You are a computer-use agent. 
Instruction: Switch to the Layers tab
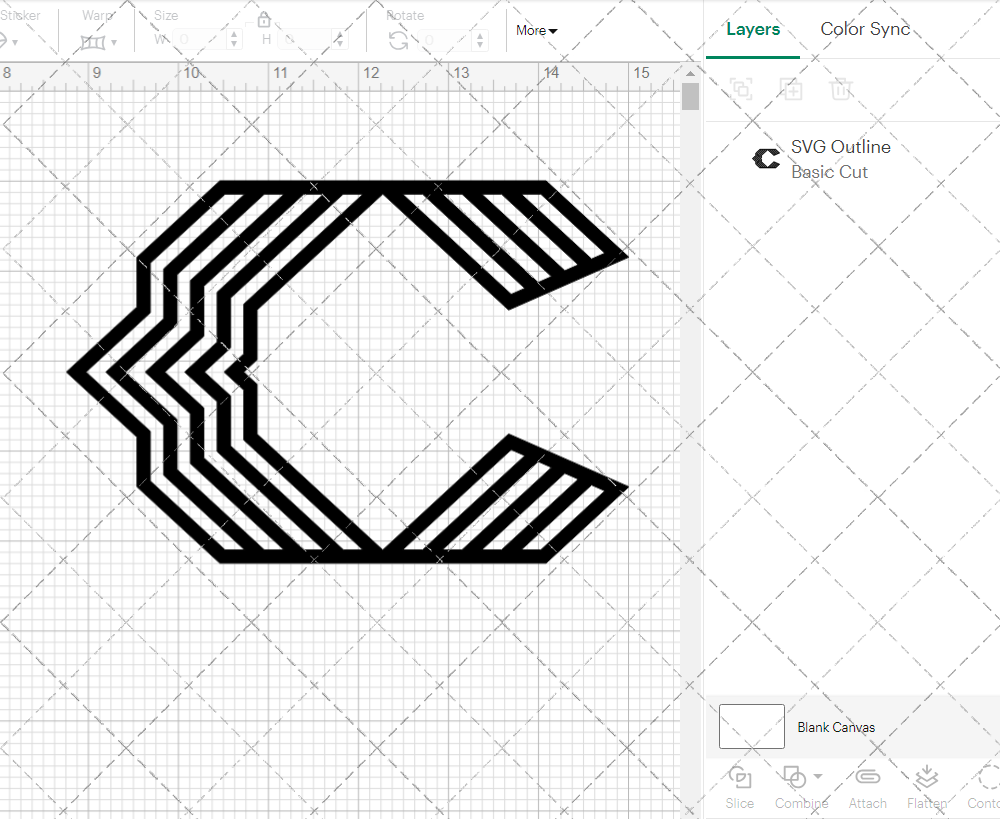click(x=753, y=29)
